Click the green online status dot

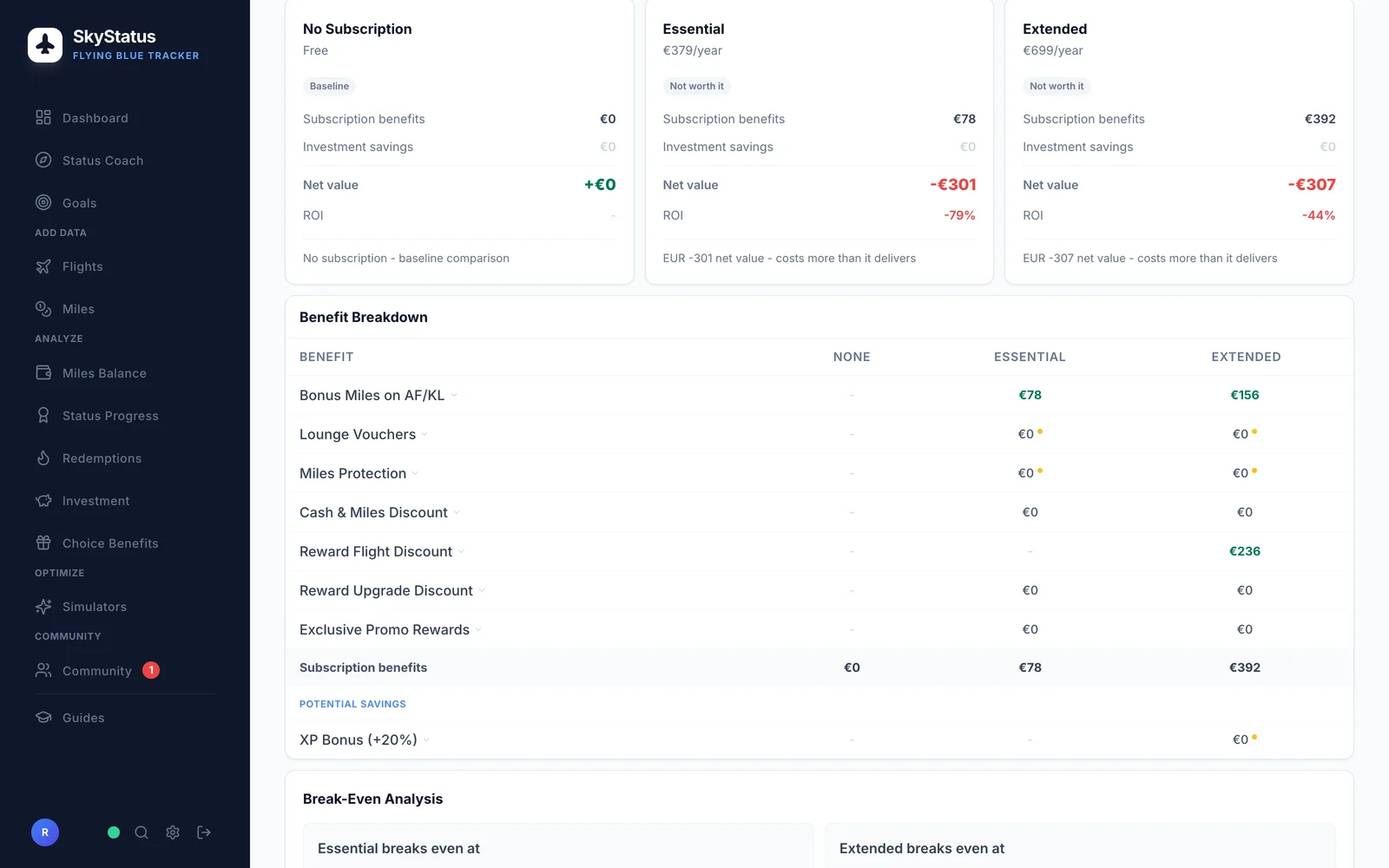(x=114, y=832)
